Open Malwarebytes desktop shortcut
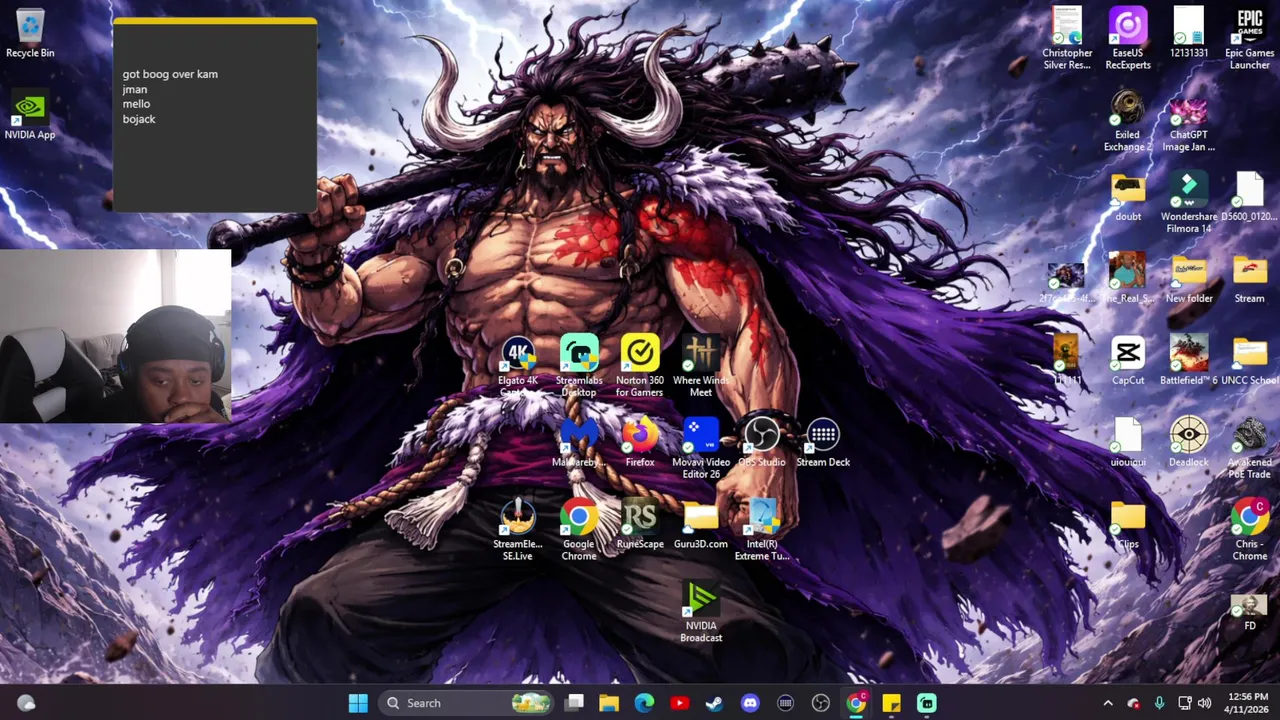 coord(579,443)
